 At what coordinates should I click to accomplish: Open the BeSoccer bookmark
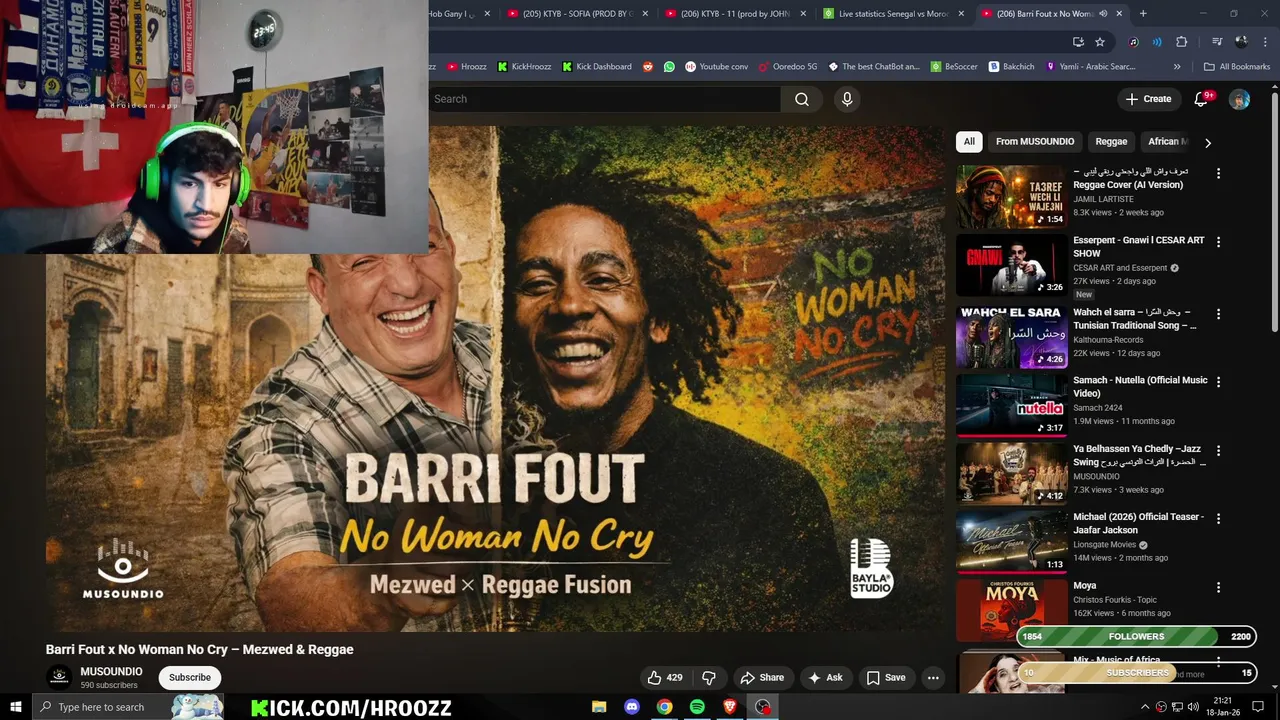pos(954,67)
